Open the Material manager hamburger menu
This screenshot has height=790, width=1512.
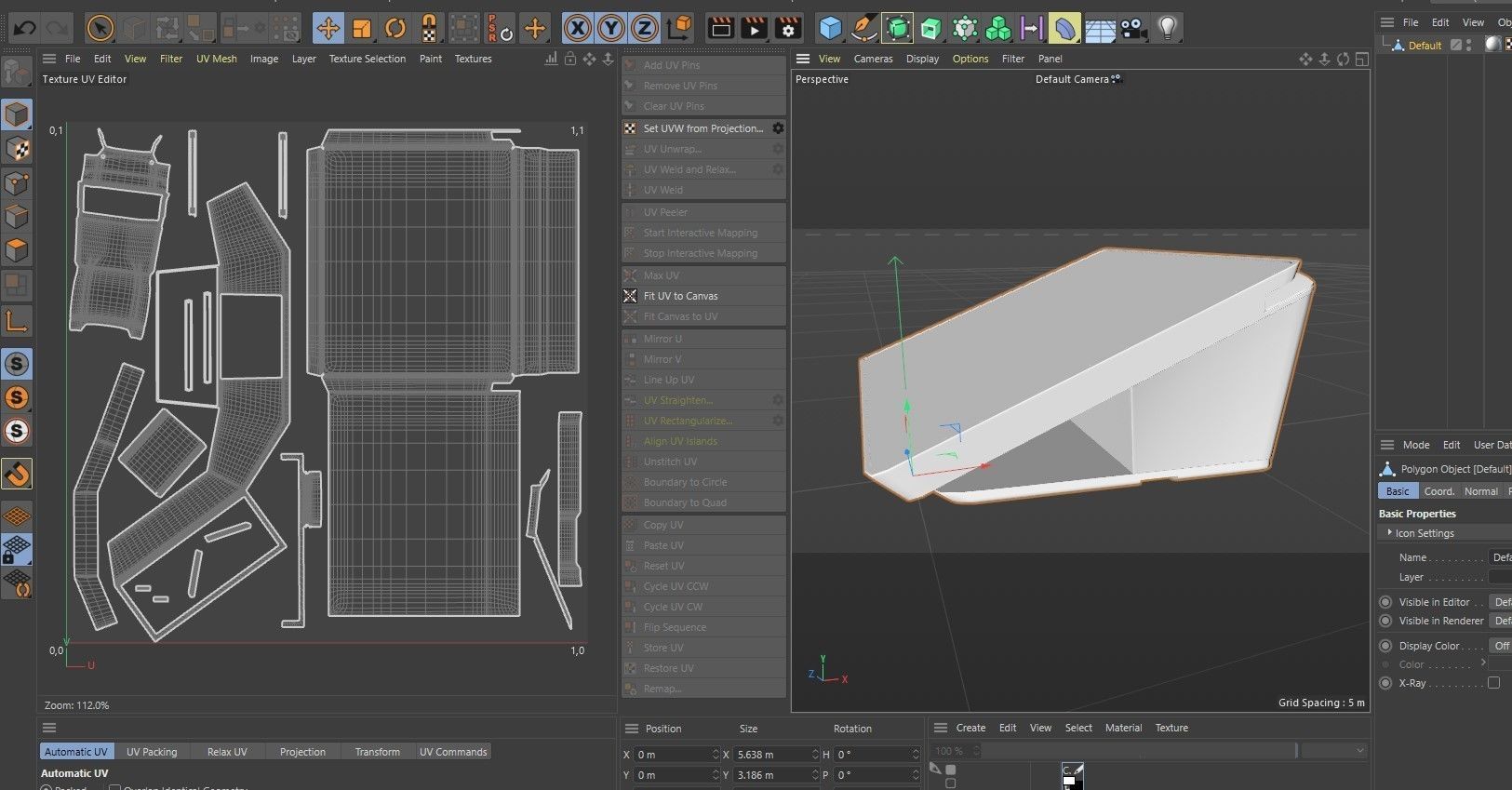click(940, 728)
